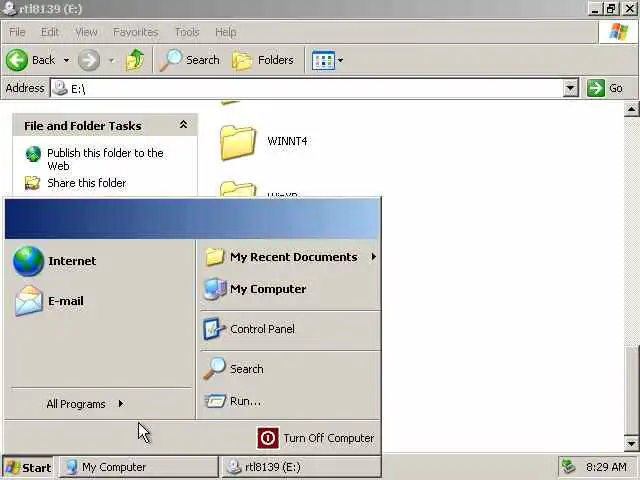
Task: Click the Views icon in toolbar
Action: click(x=323, y=60)
